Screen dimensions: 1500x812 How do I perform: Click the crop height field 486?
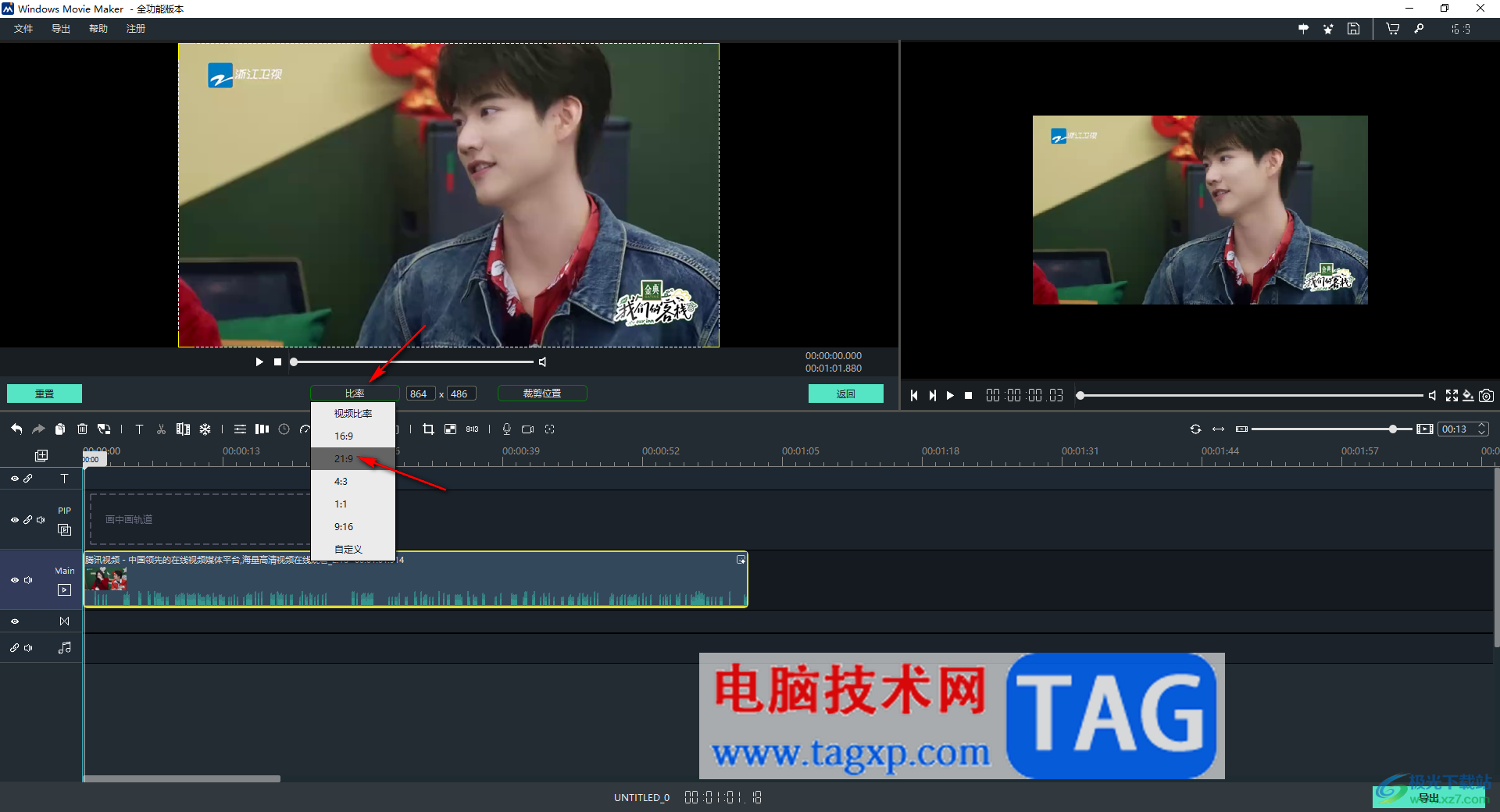click(x=462, y=394)
